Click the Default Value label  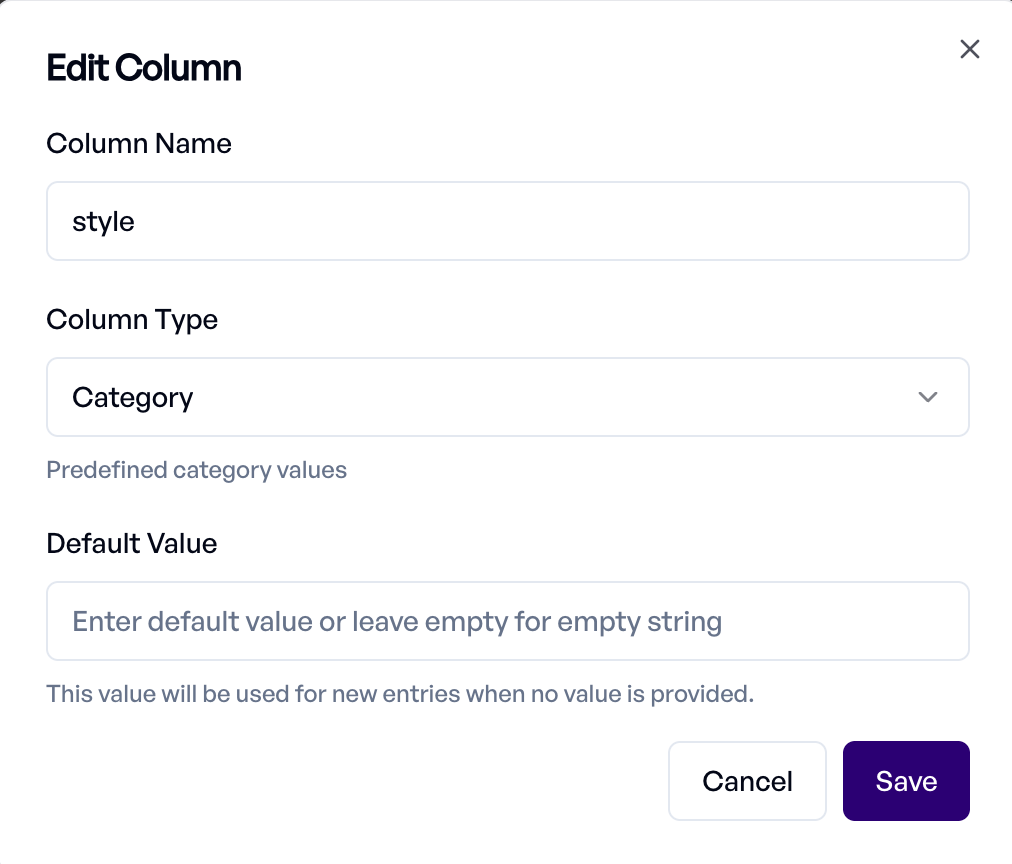(x=132, y=544)
